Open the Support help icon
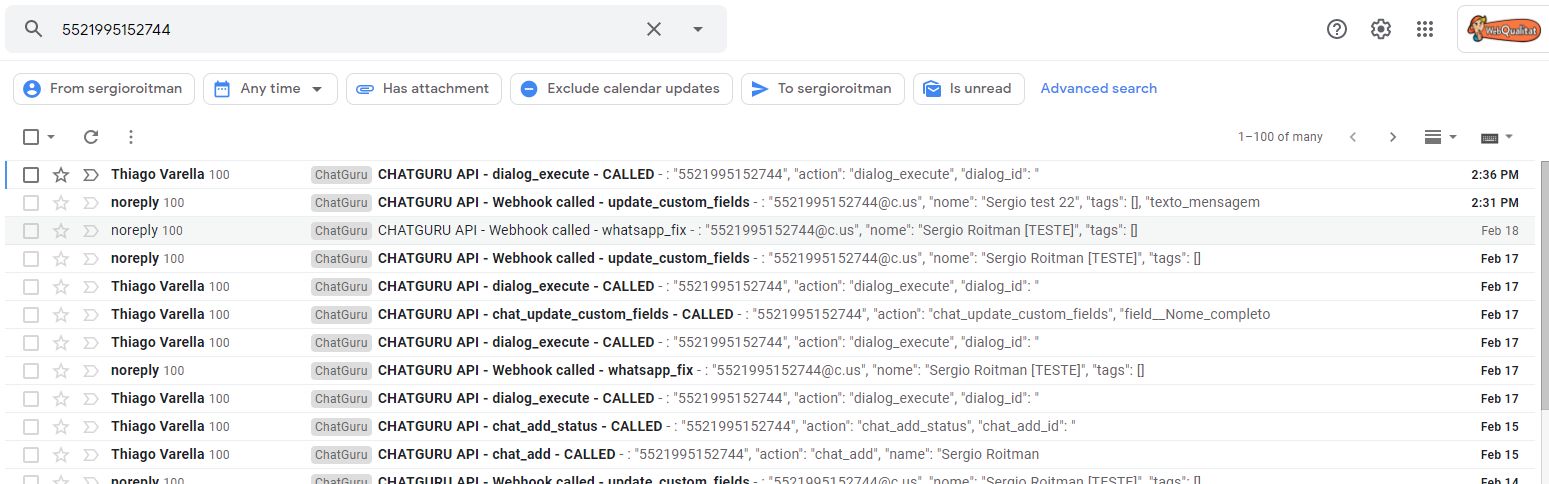The height and width of the screenshot is (484, 1549). [1337, 29]
